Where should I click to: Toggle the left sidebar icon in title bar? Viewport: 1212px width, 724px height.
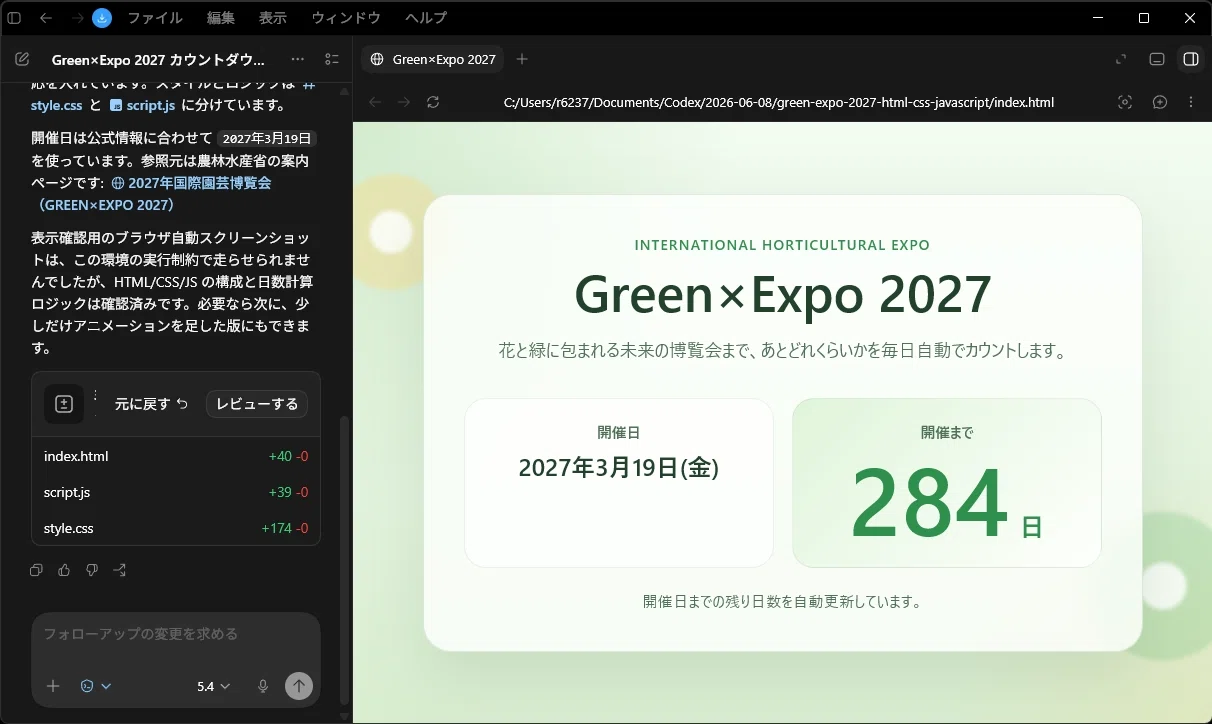14,18
